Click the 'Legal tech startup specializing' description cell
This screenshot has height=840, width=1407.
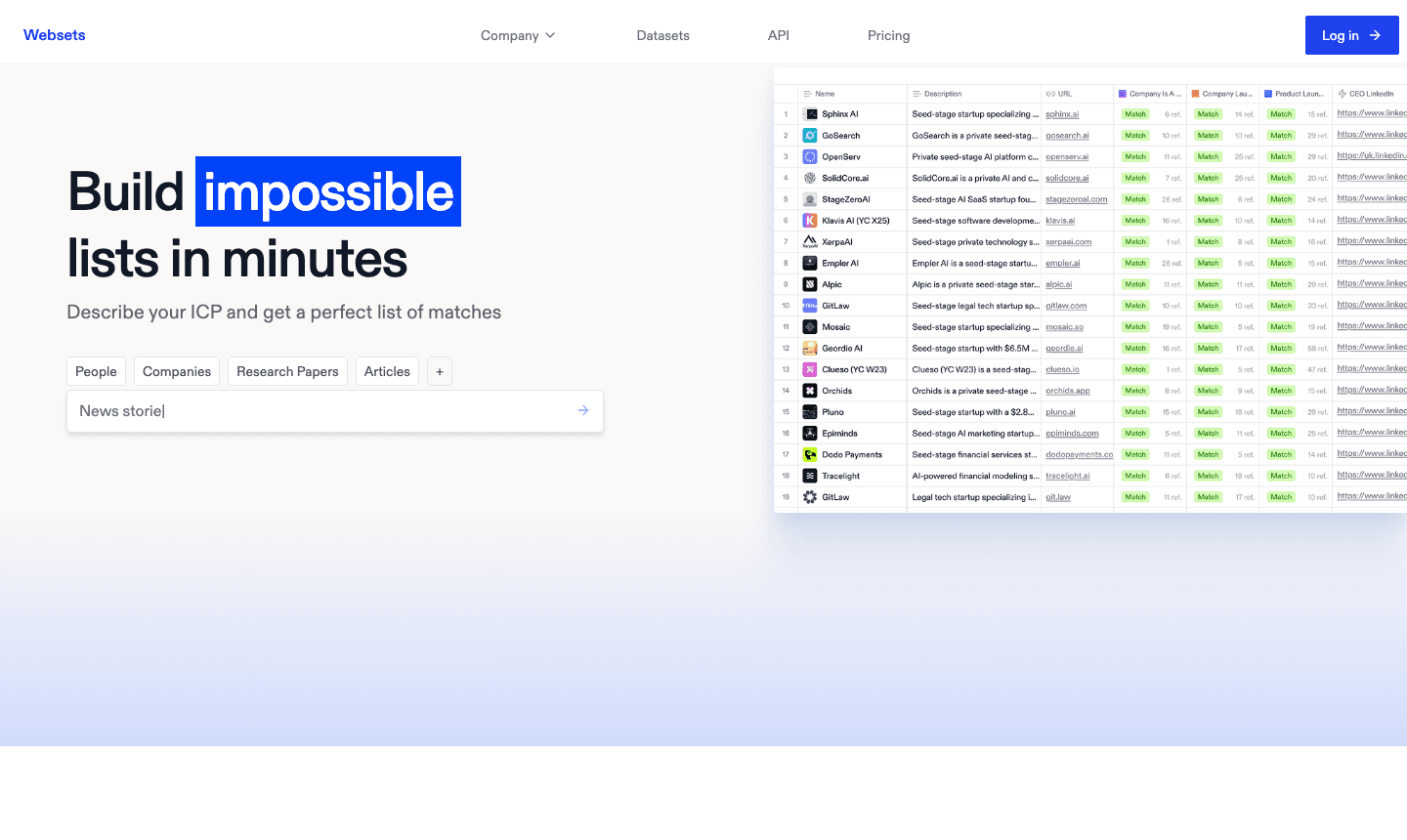coord(973,497)
